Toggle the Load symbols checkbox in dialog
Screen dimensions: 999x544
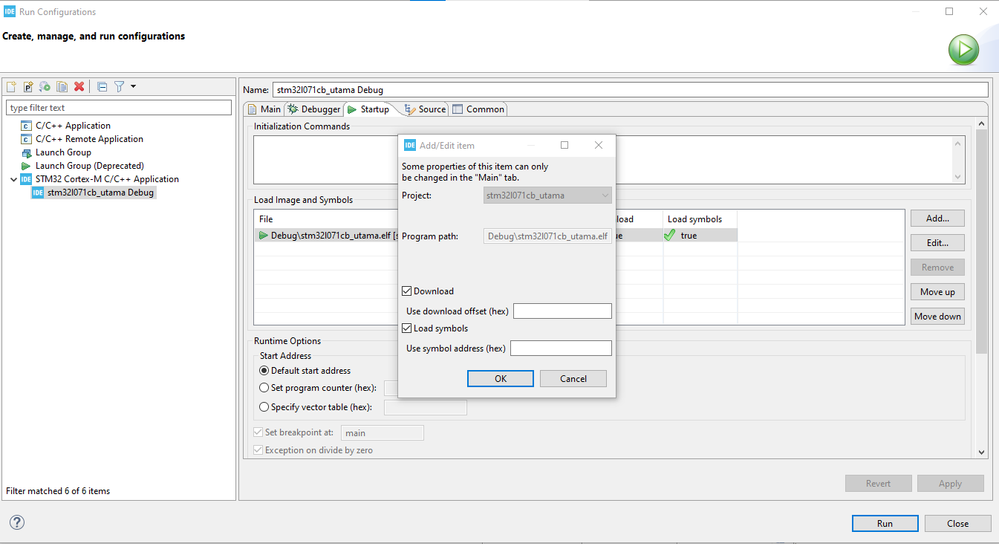coord(406,328)
